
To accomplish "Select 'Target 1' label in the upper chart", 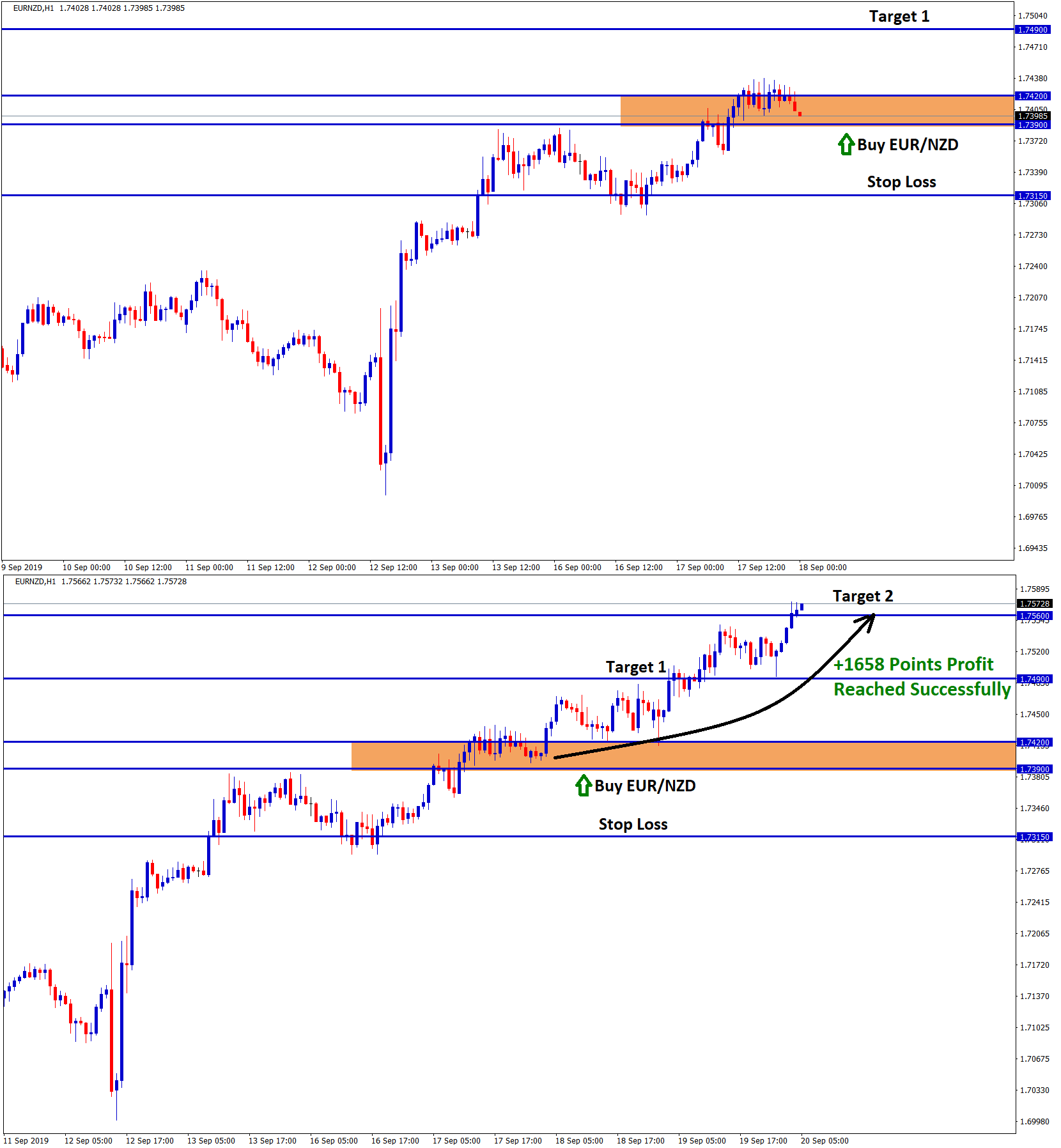I will coord(899,16).
